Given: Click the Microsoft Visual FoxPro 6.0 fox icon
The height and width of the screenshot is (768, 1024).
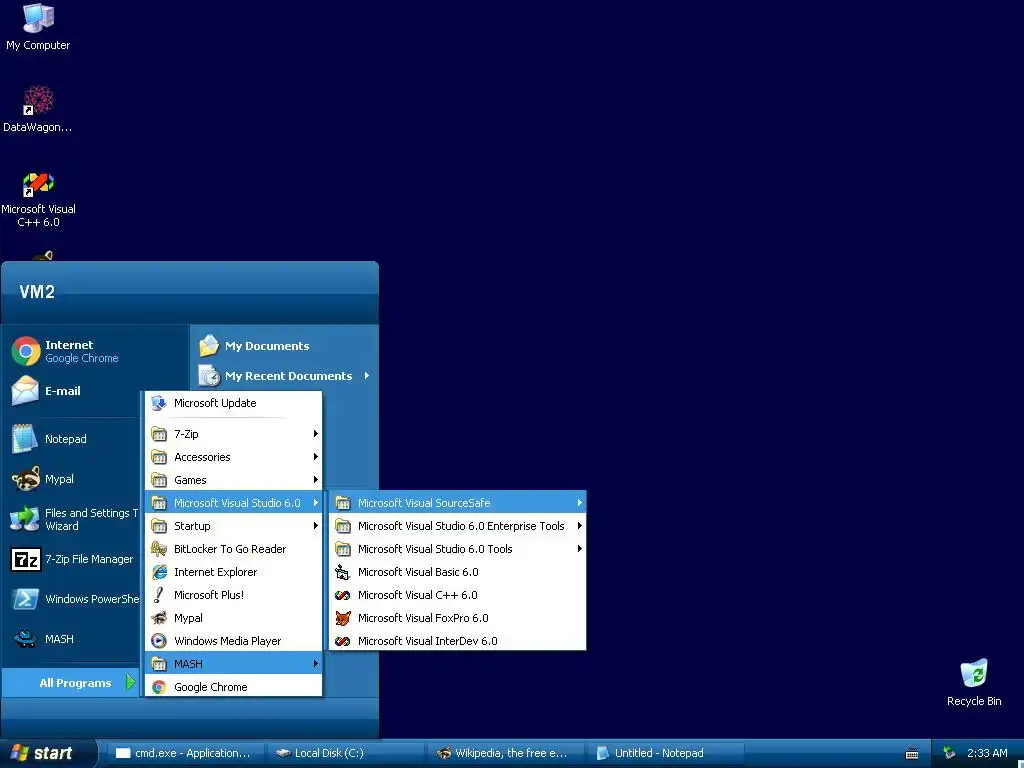Looking at the screenshot, I should coord(343,618).
